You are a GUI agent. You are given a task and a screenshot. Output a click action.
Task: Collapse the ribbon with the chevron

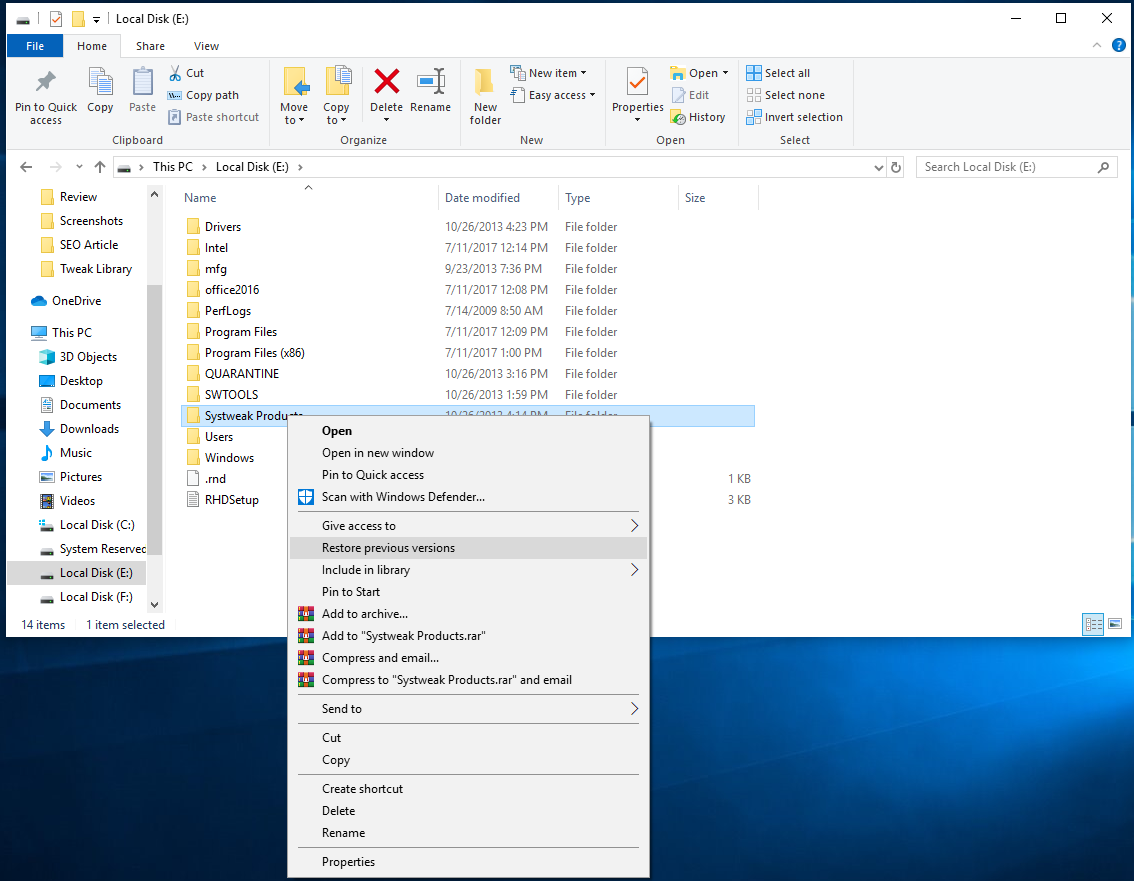tap(1096, 45)
